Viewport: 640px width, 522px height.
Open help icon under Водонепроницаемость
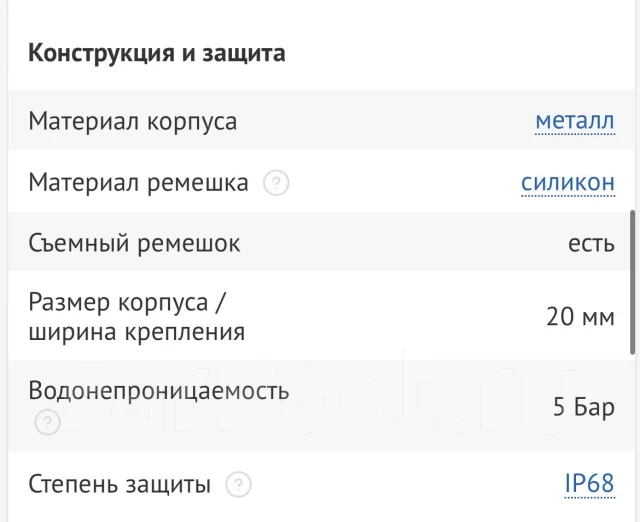[48, 422]
